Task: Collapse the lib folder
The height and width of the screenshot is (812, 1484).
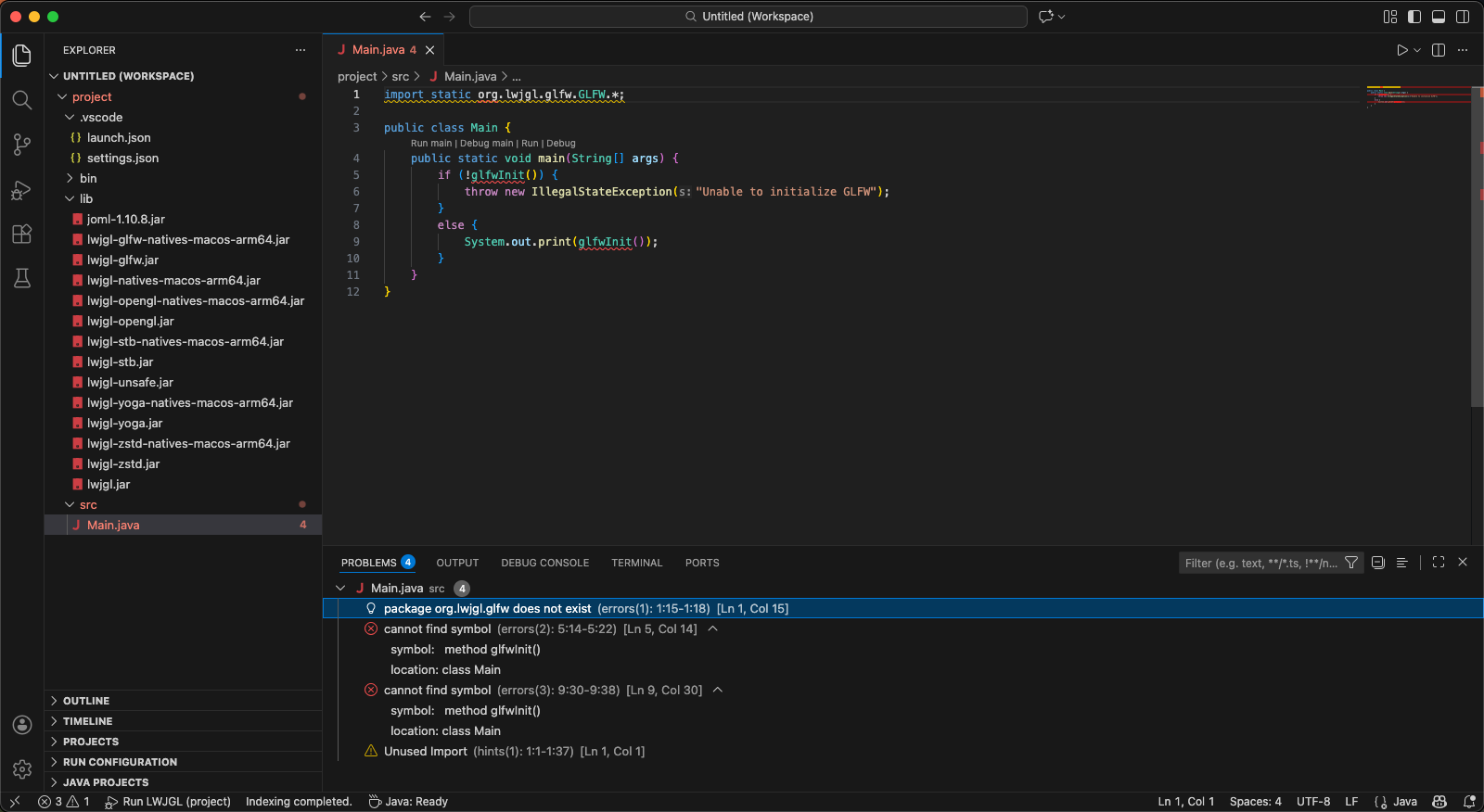Action: (85, 198)
